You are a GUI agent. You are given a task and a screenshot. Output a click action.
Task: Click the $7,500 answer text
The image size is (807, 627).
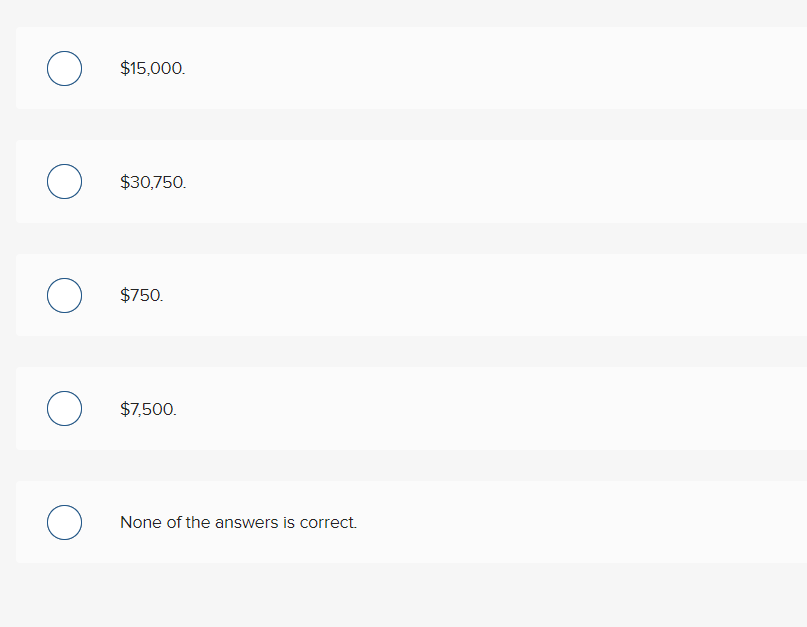[147, 408]
